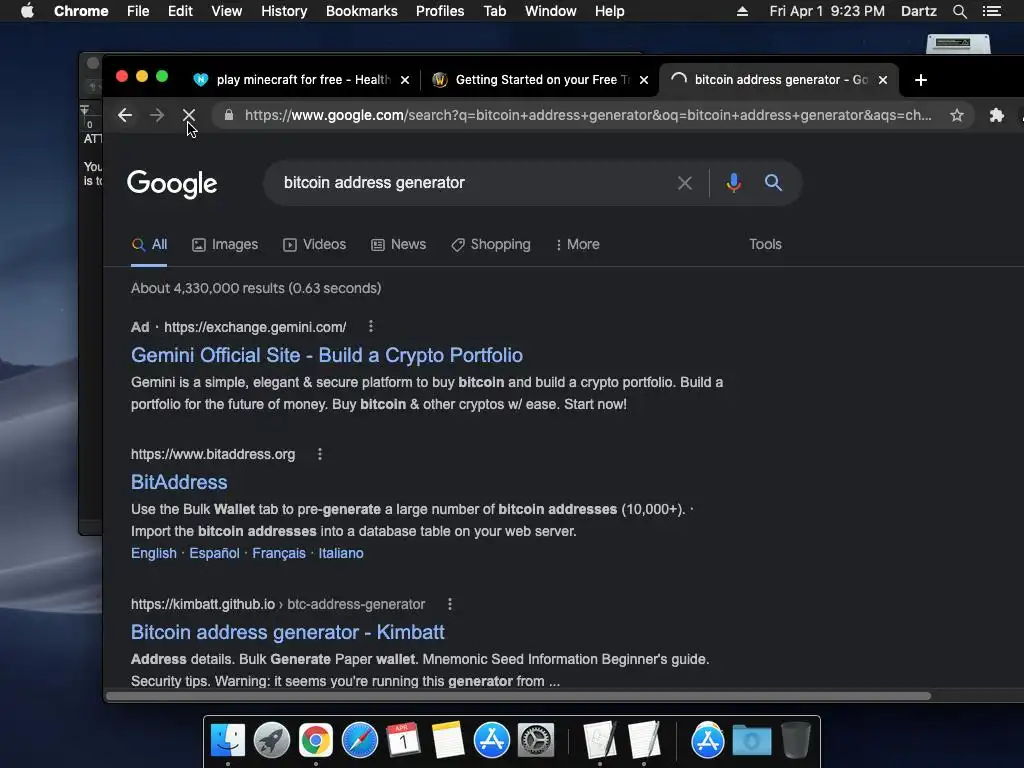
Task: Click into the Google search input field
Action: click(x=470, y=183)
